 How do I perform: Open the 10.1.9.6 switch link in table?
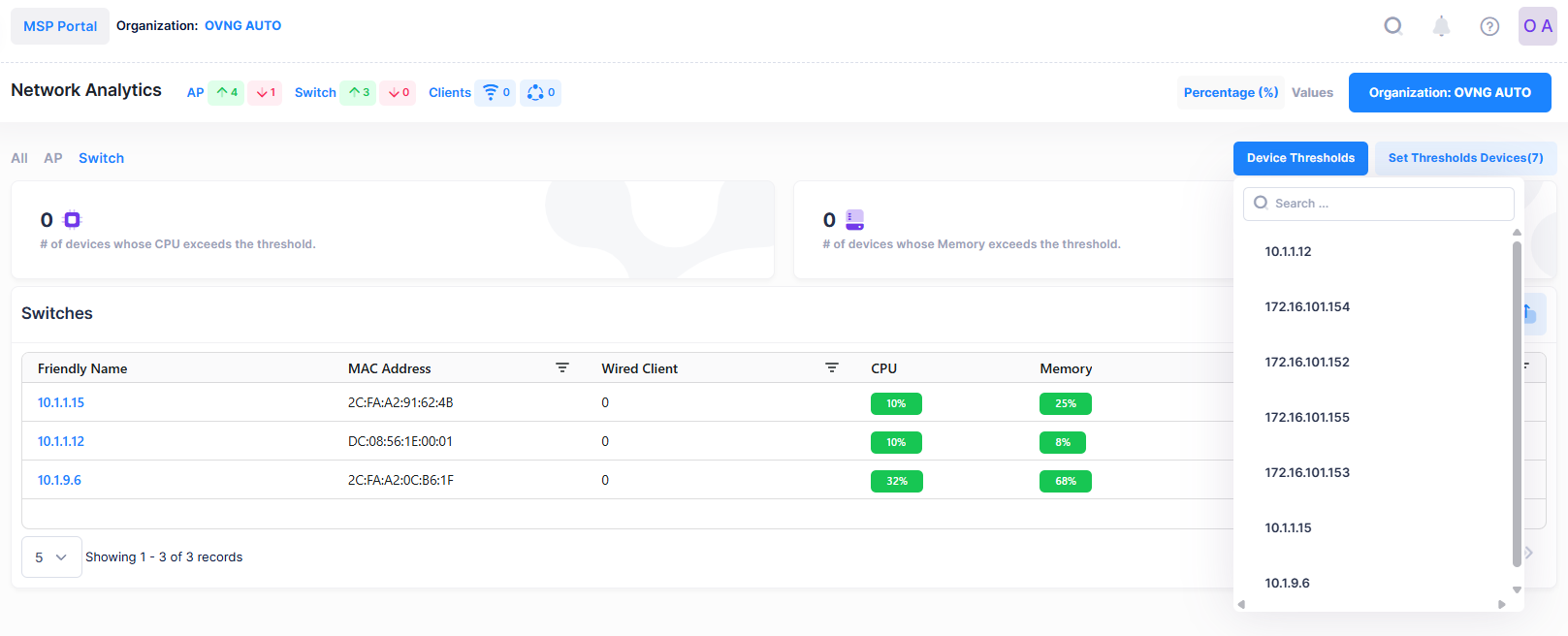59,480
